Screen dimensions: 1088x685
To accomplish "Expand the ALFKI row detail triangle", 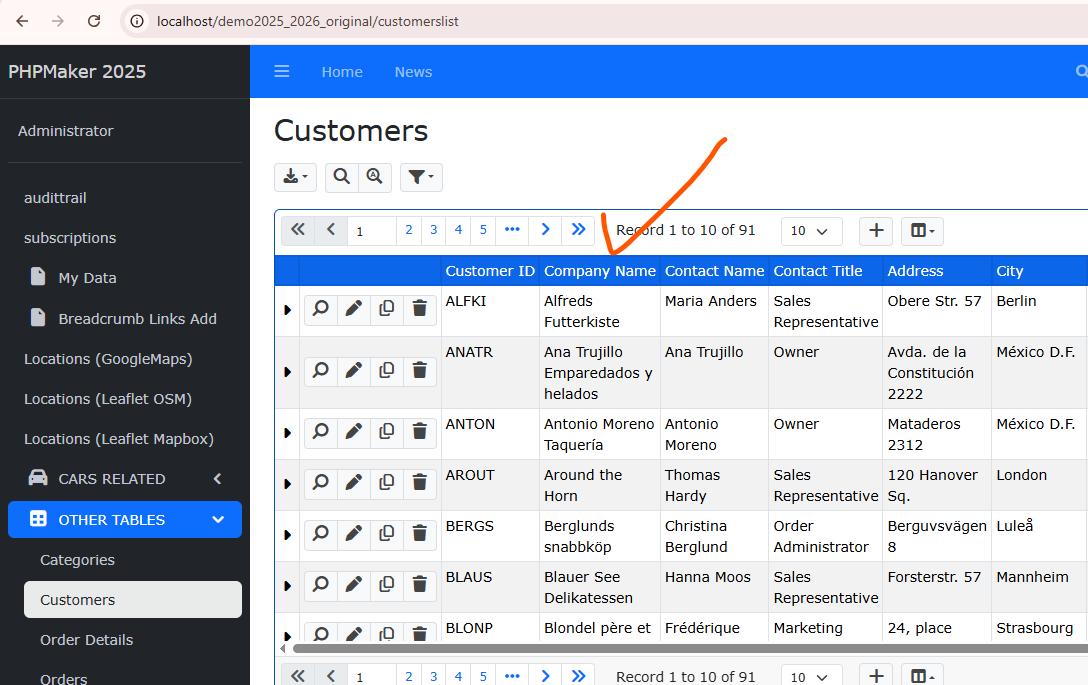I will click(x=288, y=311).
